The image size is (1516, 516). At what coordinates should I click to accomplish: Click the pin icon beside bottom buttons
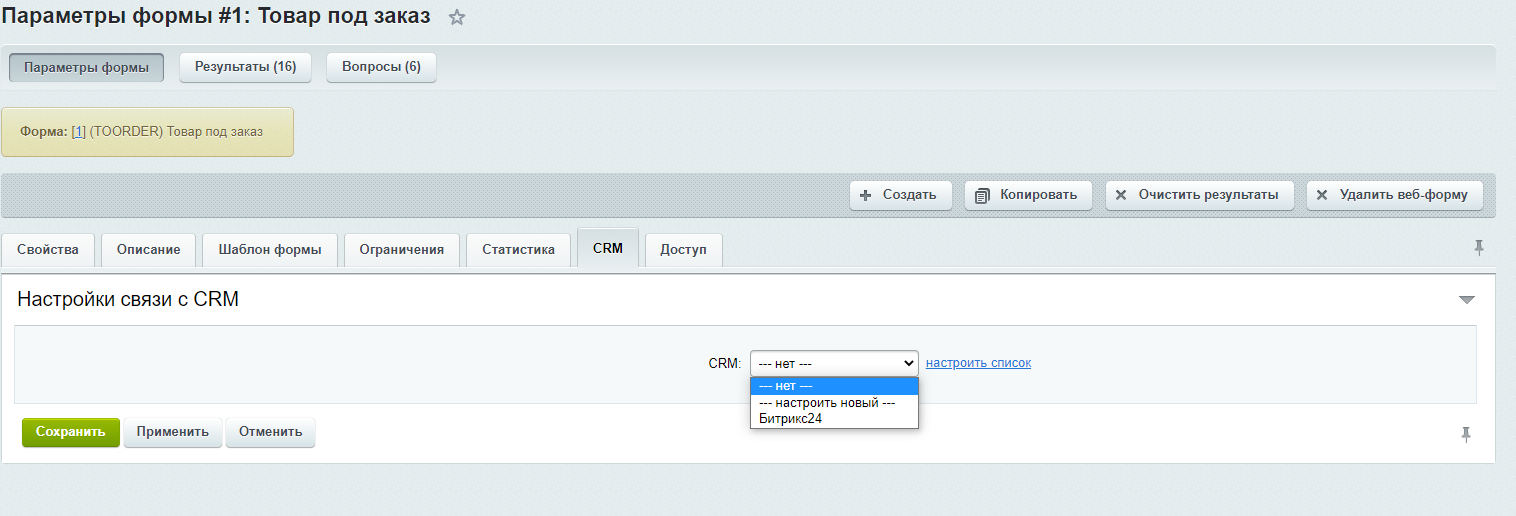click(1466, 434)
